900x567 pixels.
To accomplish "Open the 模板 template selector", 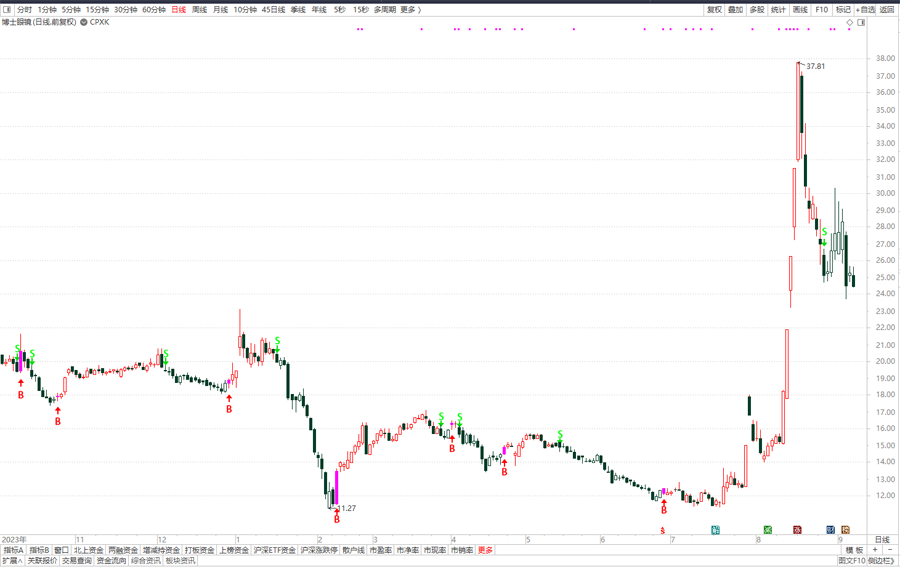I will (854, 550).
